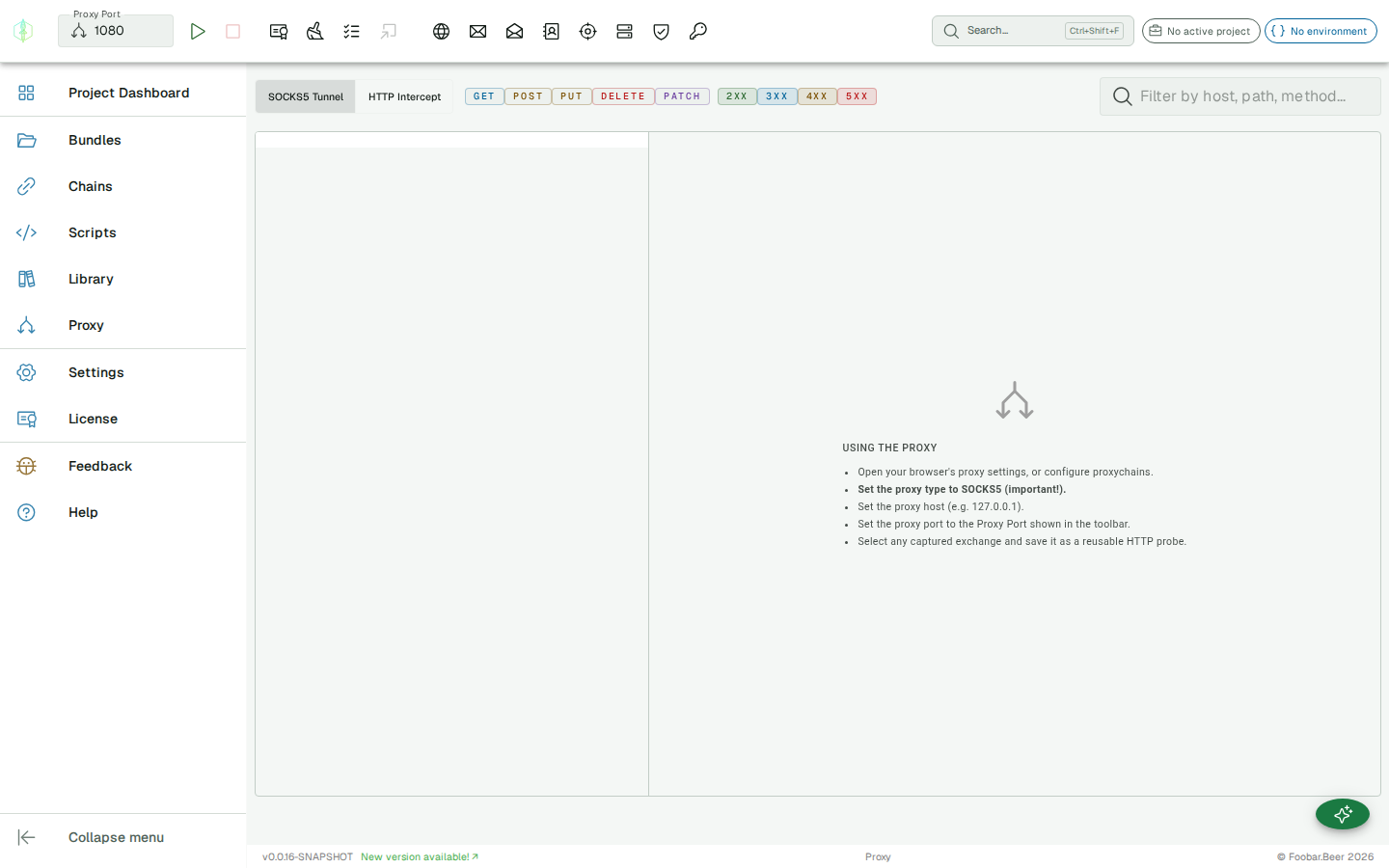Toggle the 2XX status filter

tap(737, 96)
